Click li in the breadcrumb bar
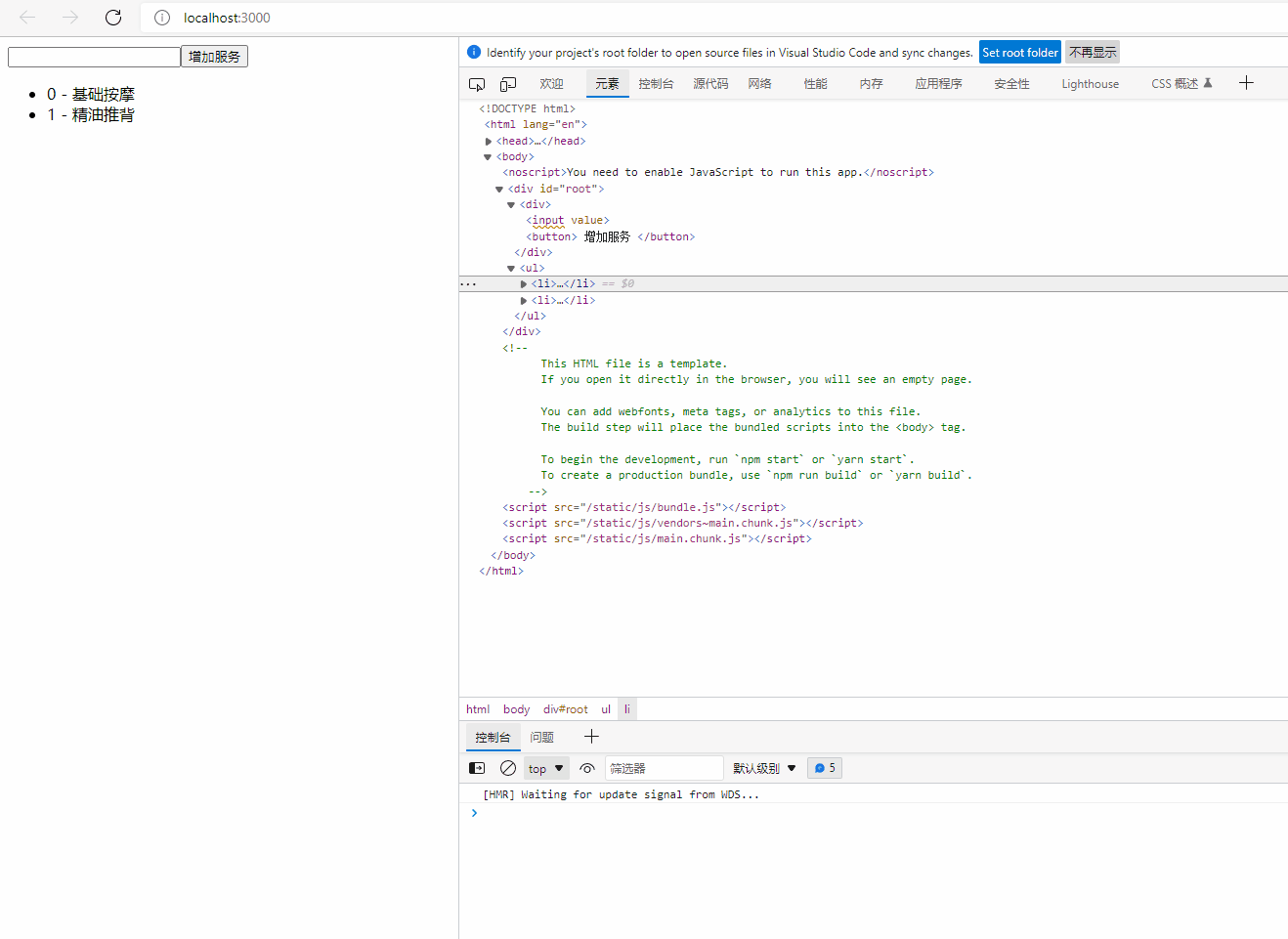This screenshot has width=1288, height=939. click(x=627, y=709)
